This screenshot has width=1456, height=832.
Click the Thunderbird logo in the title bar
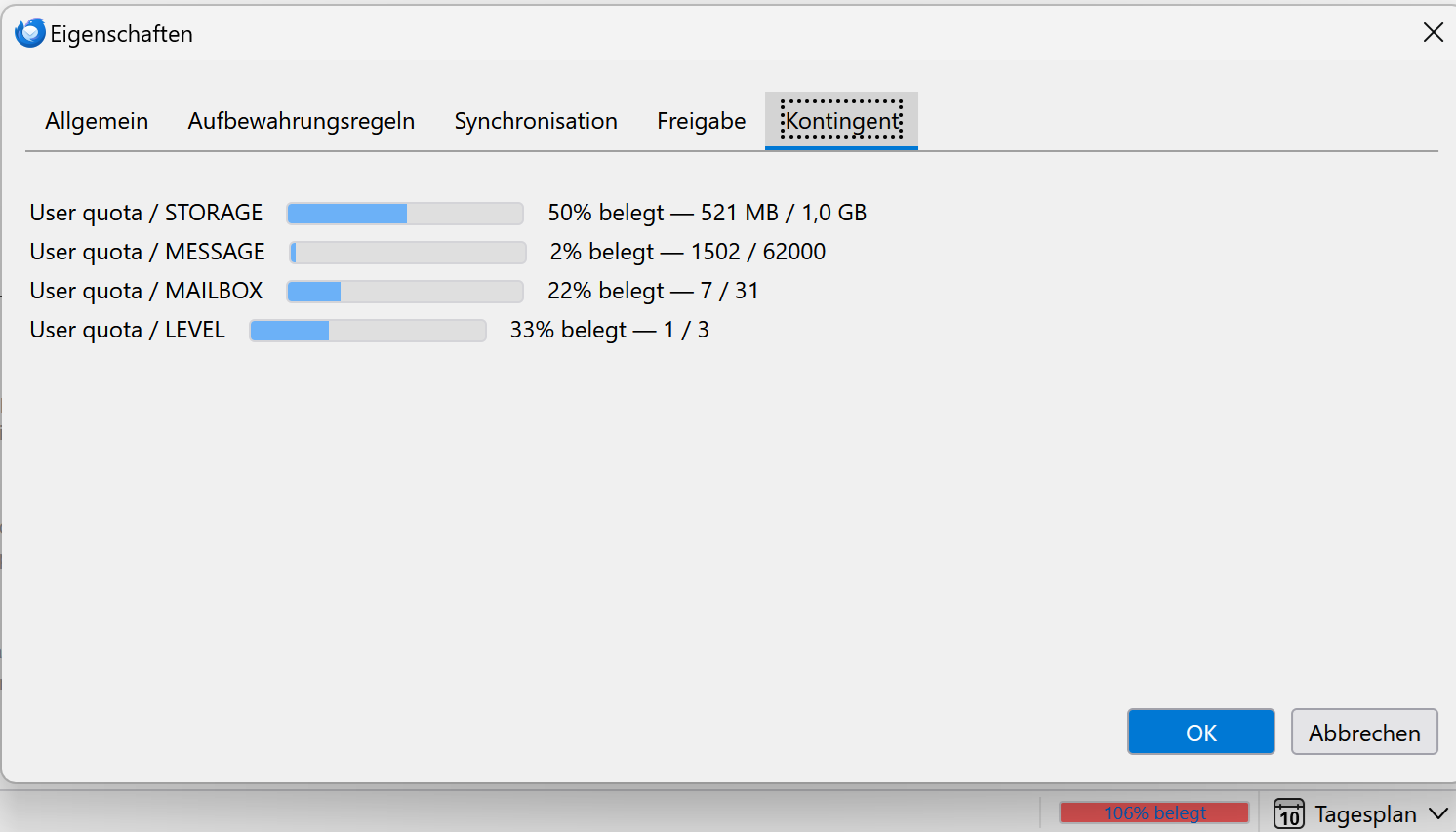point(30,33)
